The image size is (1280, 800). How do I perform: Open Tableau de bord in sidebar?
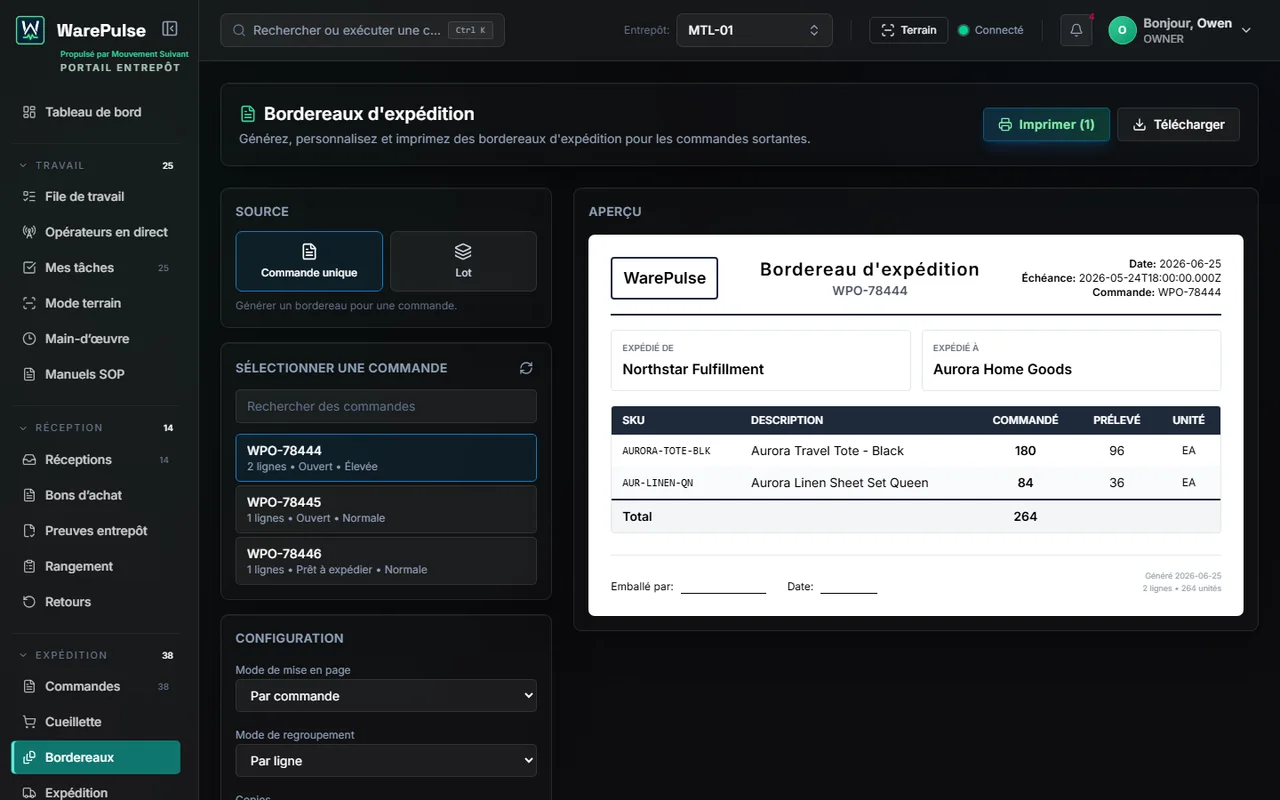click(96, 112)
